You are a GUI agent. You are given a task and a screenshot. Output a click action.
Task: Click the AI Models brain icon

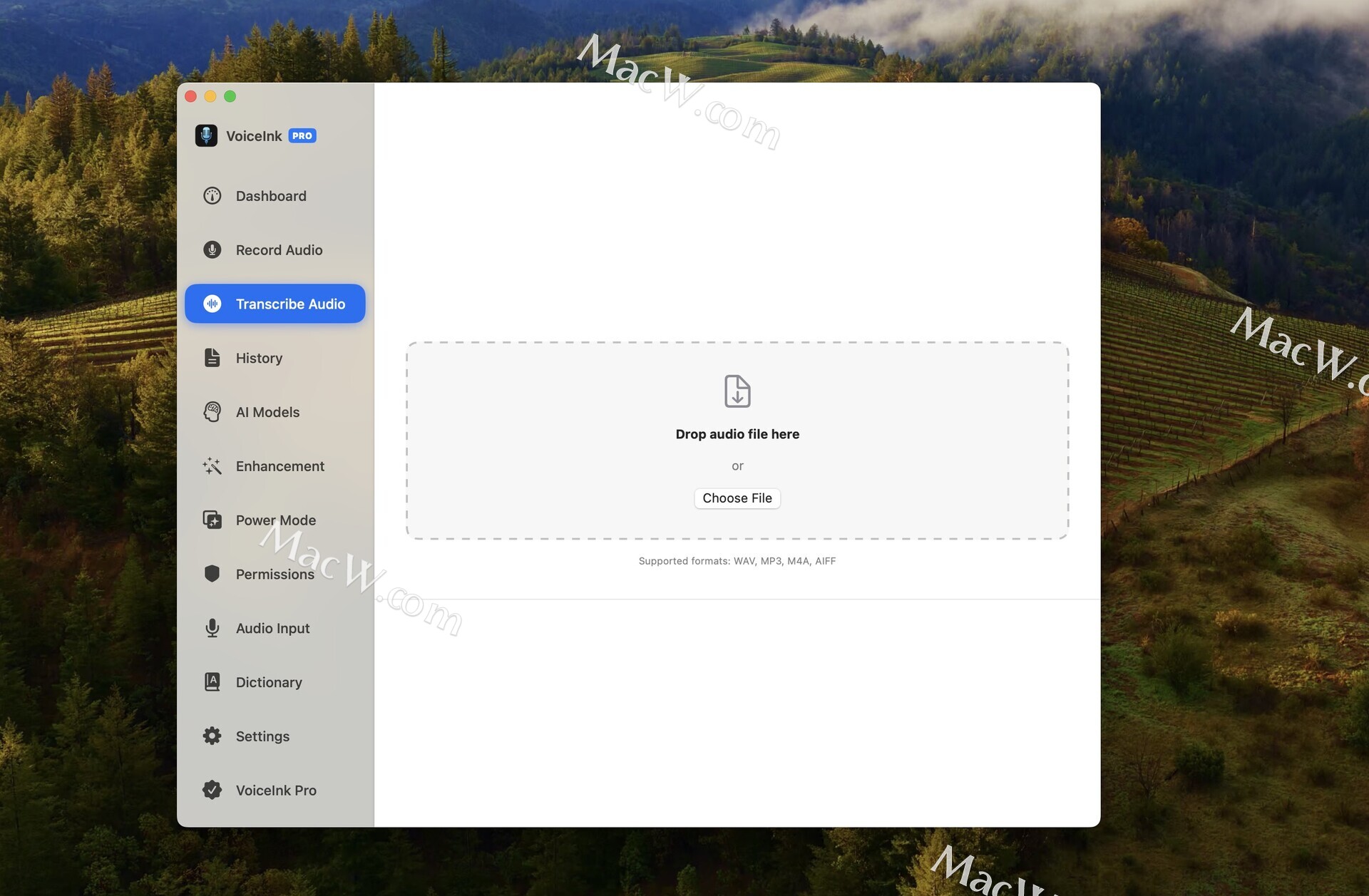point(212,412)
